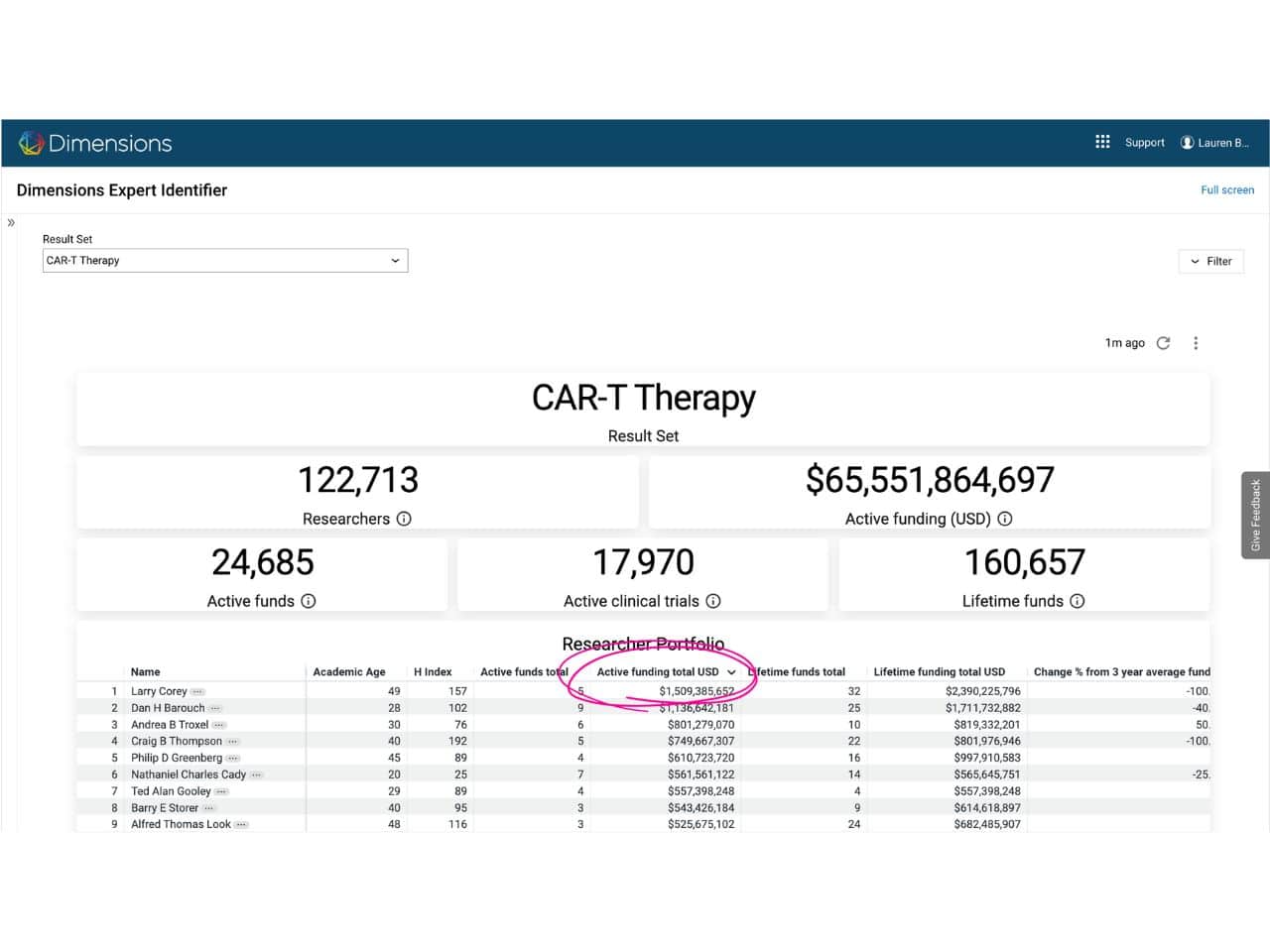The width and height of the screenshot is (1270, 952).
Task: Select researcher name Ted Alan Gooley
Action: 171,791
